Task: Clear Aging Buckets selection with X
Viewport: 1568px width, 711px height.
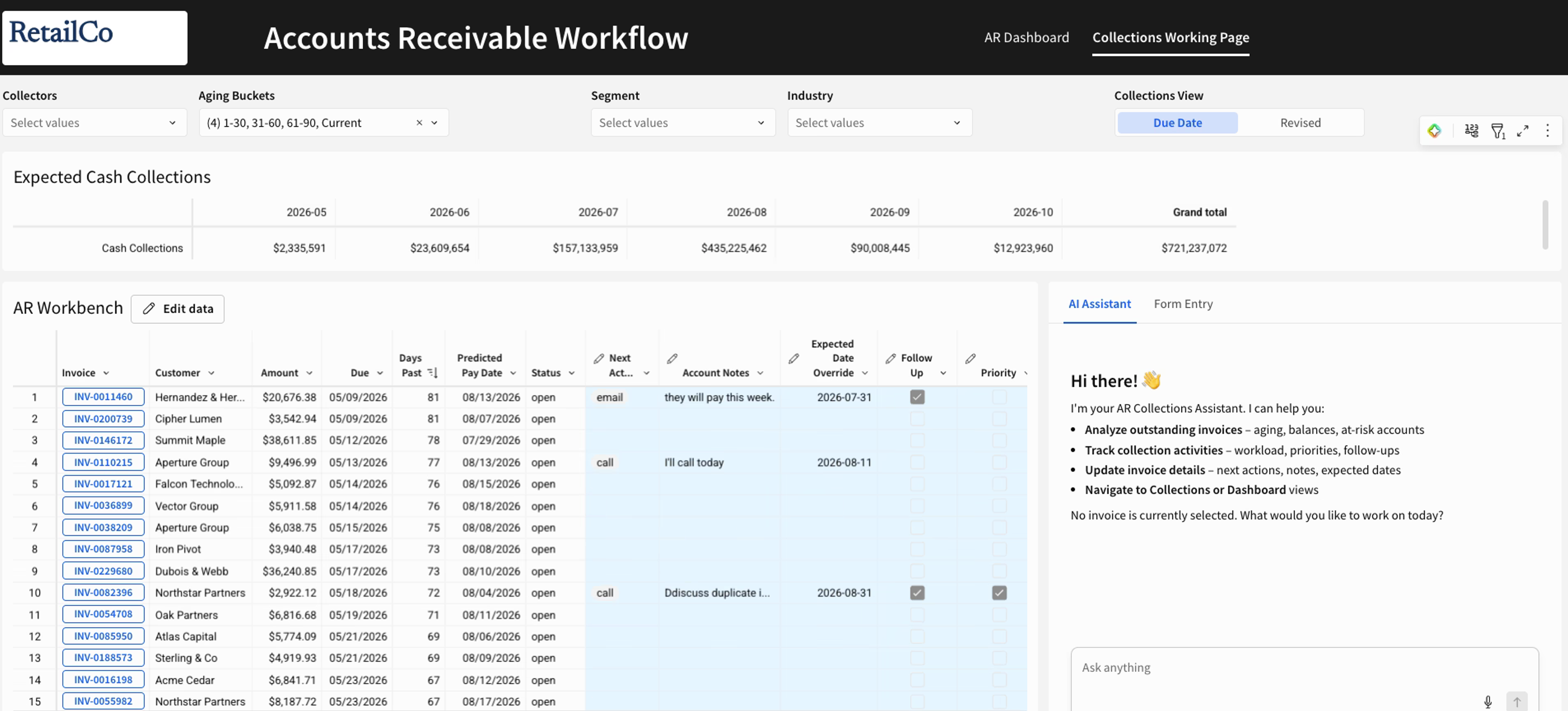Action: pyautogui.click(x=419, y=122)
